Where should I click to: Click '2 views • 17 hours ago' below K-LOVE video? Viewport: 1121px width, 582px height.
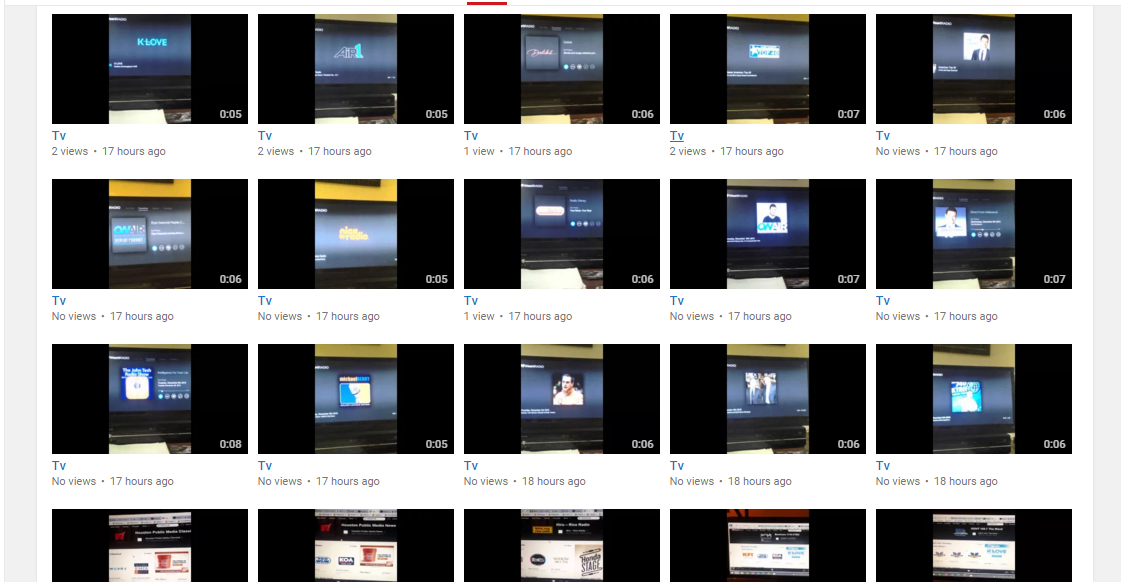(x=109, y=152)
